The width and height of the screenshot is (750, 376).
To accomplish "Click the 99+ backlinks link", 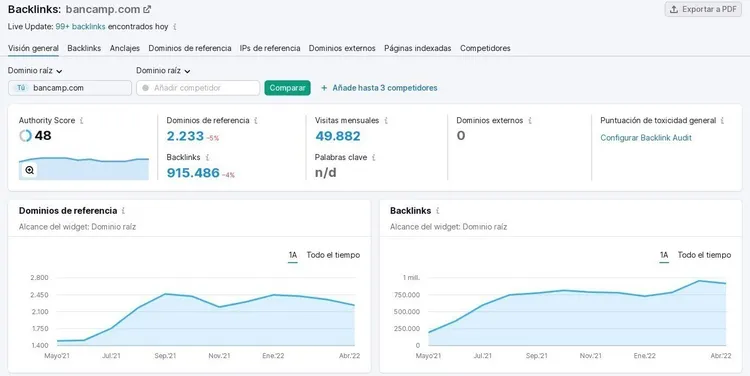I will [x=80, y=27].
